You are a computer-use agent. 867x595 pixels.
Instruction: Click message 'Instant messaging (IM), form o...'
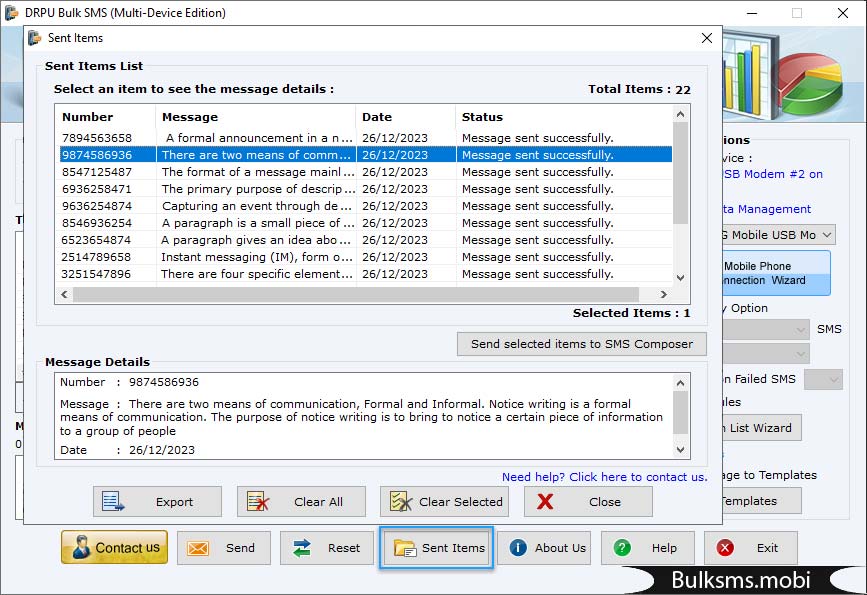click(257, 257)
